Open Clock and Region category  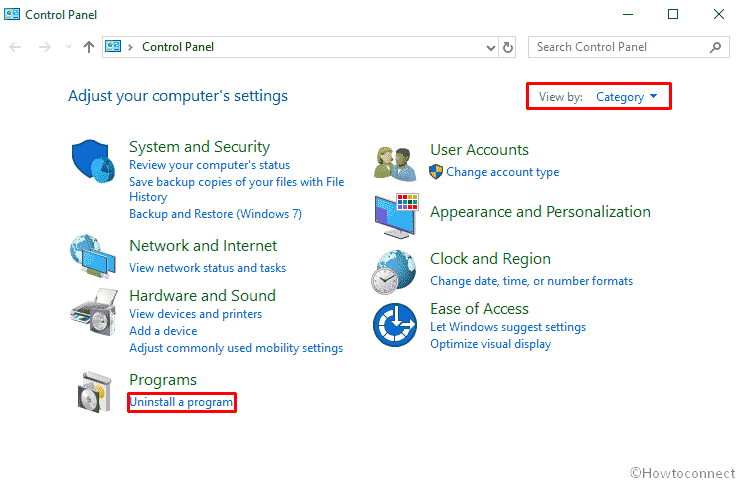point(490,259)
